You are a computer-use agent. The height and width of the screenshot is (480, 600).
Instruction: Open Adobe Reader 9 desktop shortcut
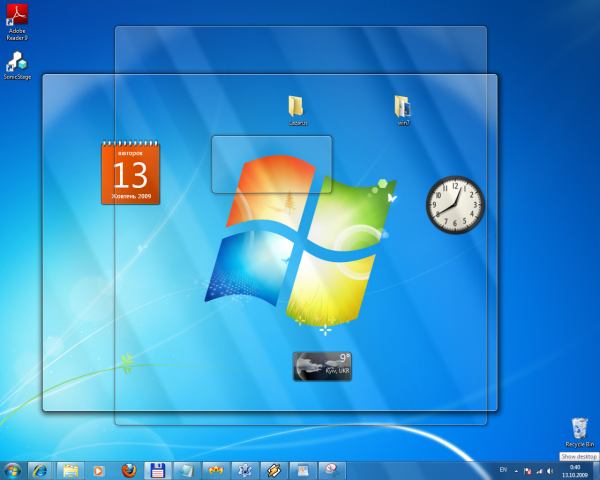[x=17, y=22]
